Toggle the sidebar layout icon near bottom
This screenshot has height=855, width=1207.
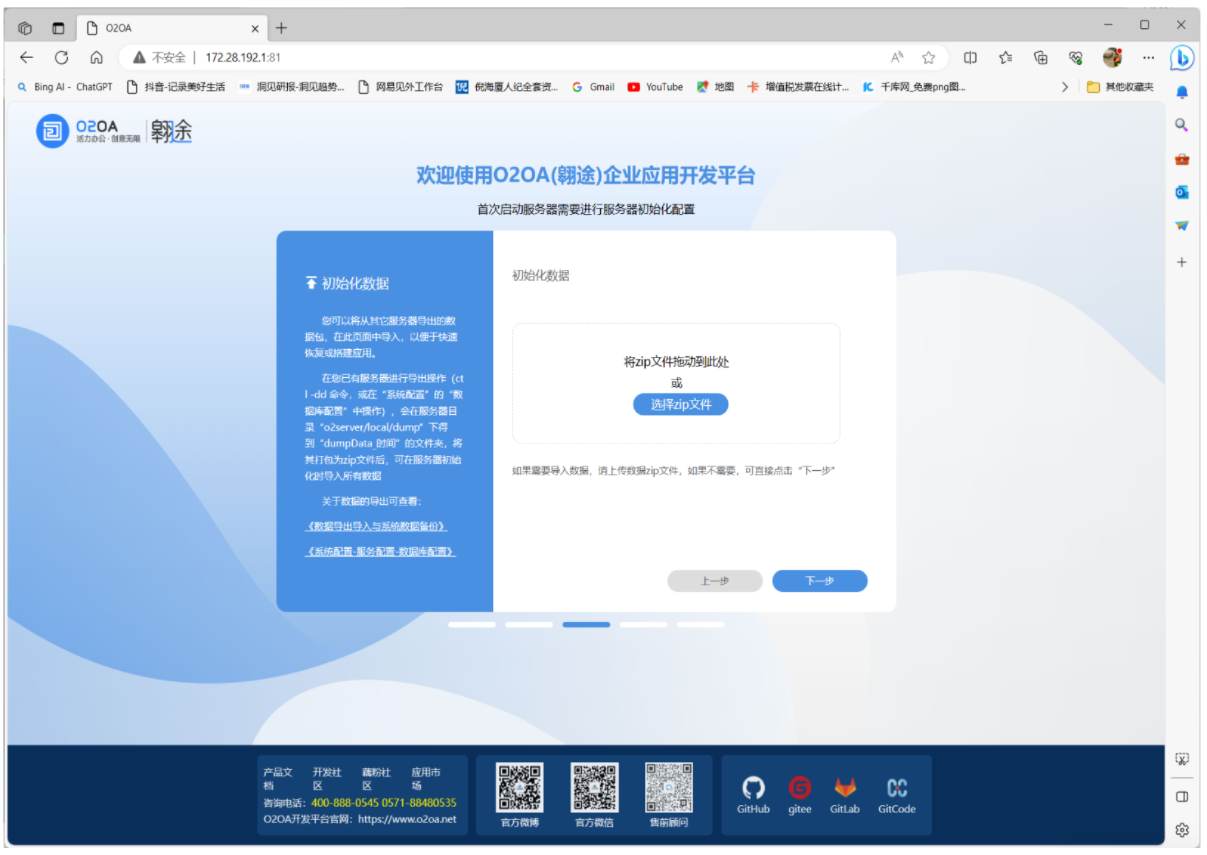[x=1182, y=797]
